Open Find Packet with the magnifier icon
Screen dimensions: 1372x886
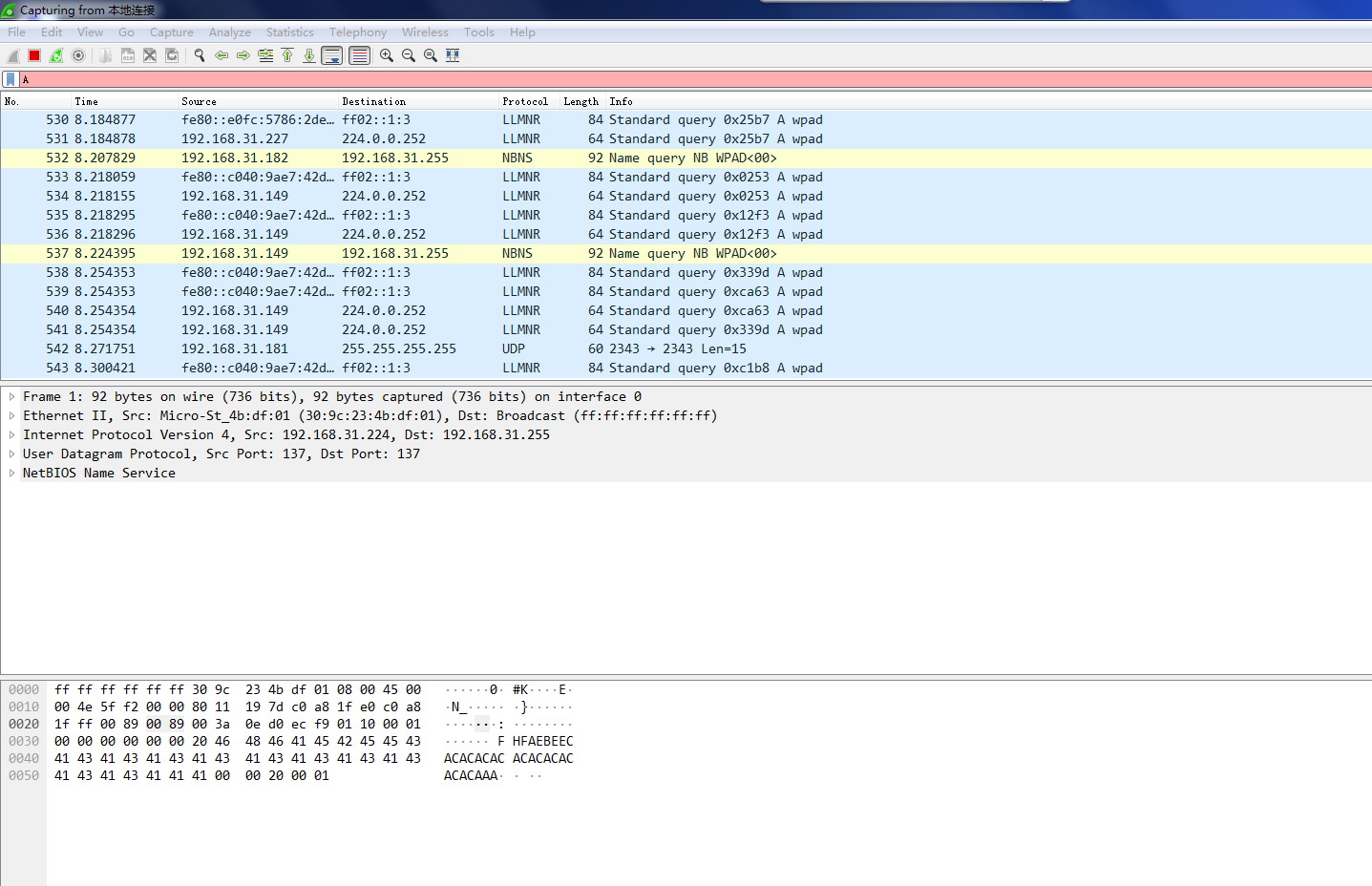coord(200,55)
